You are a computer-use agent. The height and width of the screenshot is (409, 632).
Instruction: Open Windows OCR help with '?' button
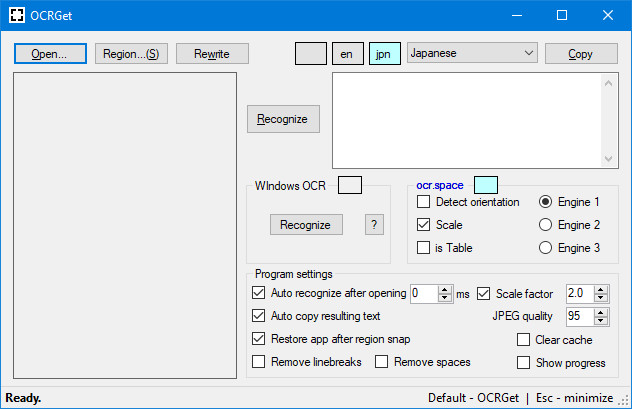point(374,224)
